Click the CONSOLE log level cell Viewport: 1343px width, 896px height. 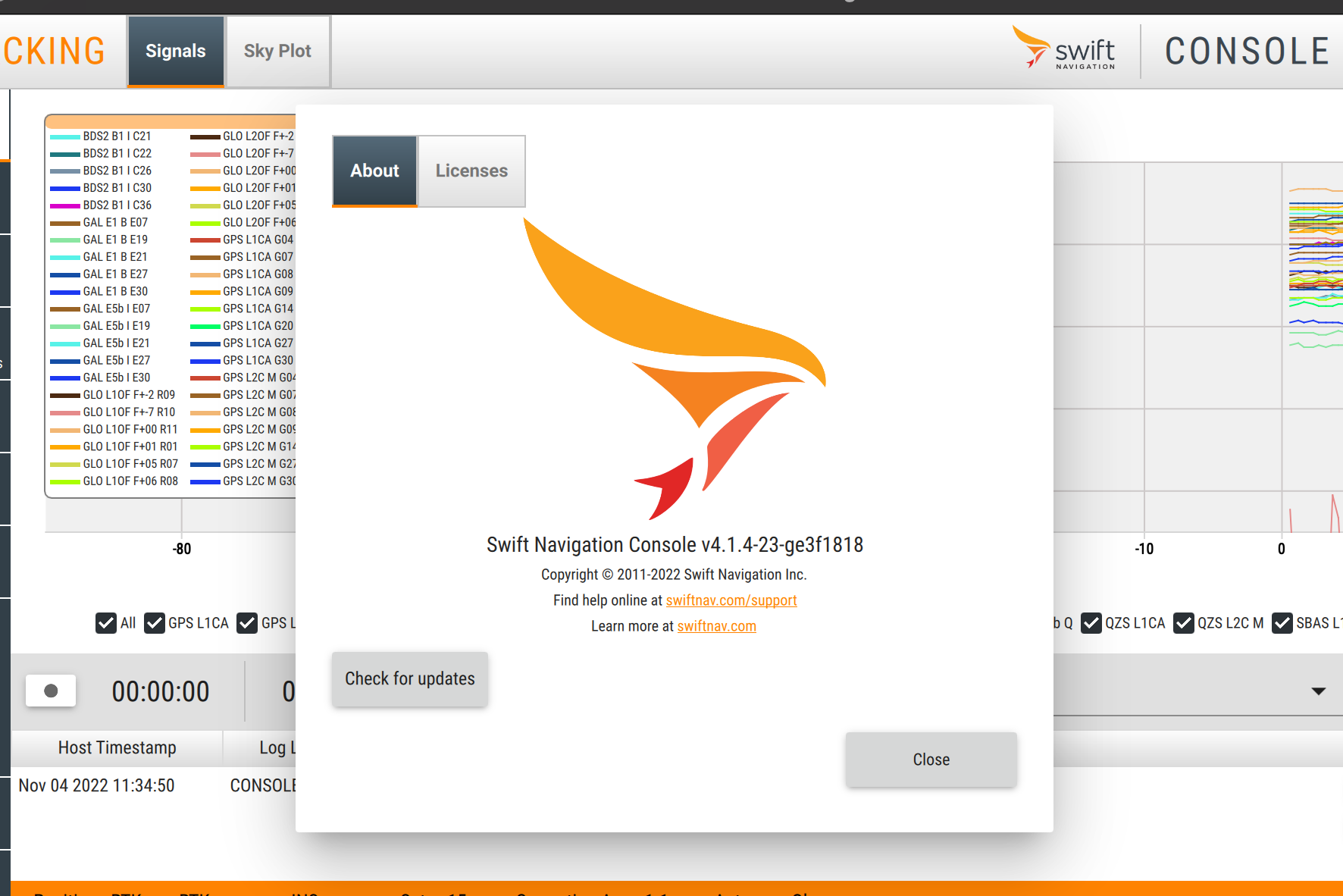point(263,785)
